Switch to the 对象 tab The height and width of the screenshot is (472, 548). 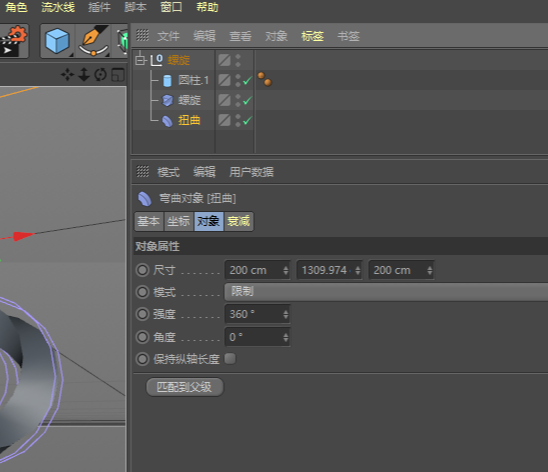209,221
